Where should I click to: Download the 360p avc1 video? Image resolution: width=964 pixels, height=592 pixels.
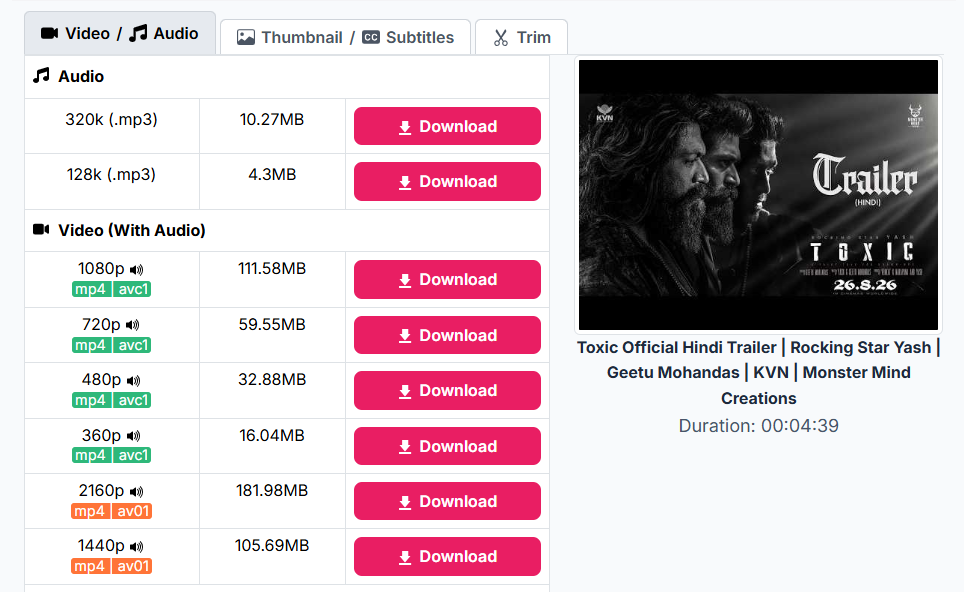point(447,446)
